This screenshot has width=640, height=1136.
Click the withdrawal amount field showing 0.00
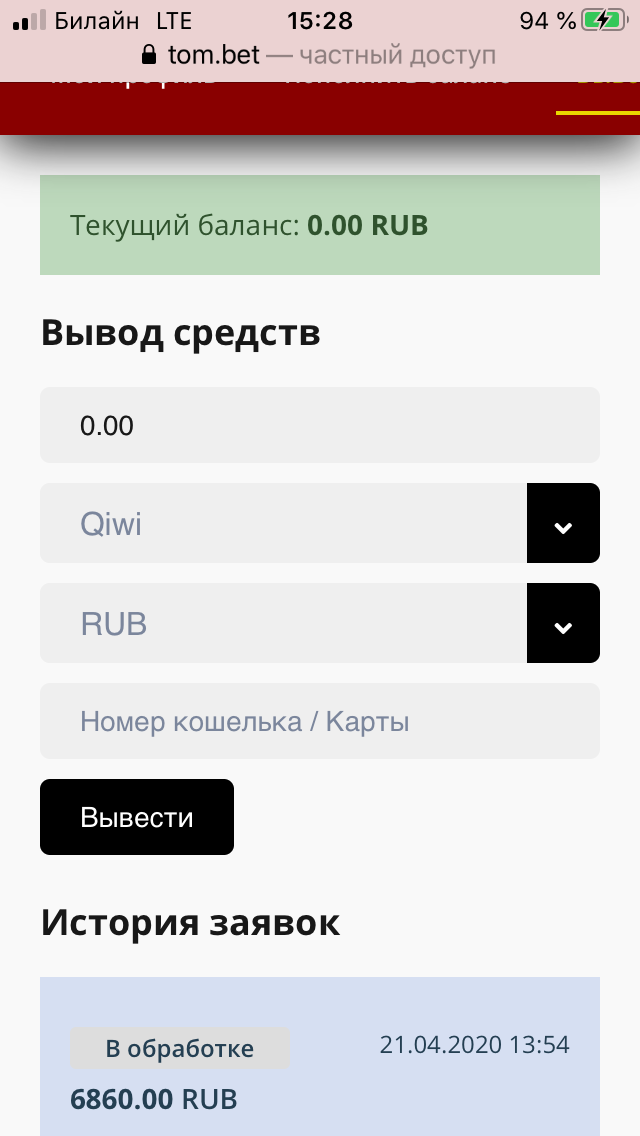[320, 424]
